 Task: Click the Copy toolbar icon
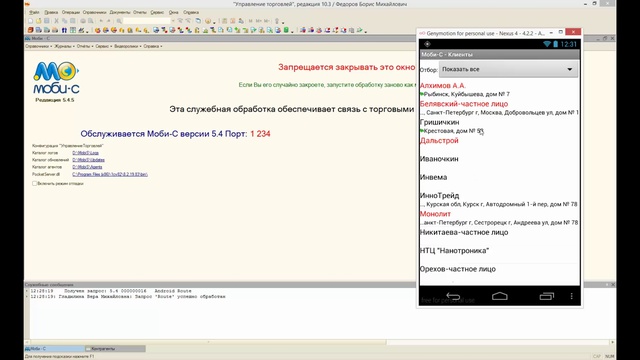[64, 21]
